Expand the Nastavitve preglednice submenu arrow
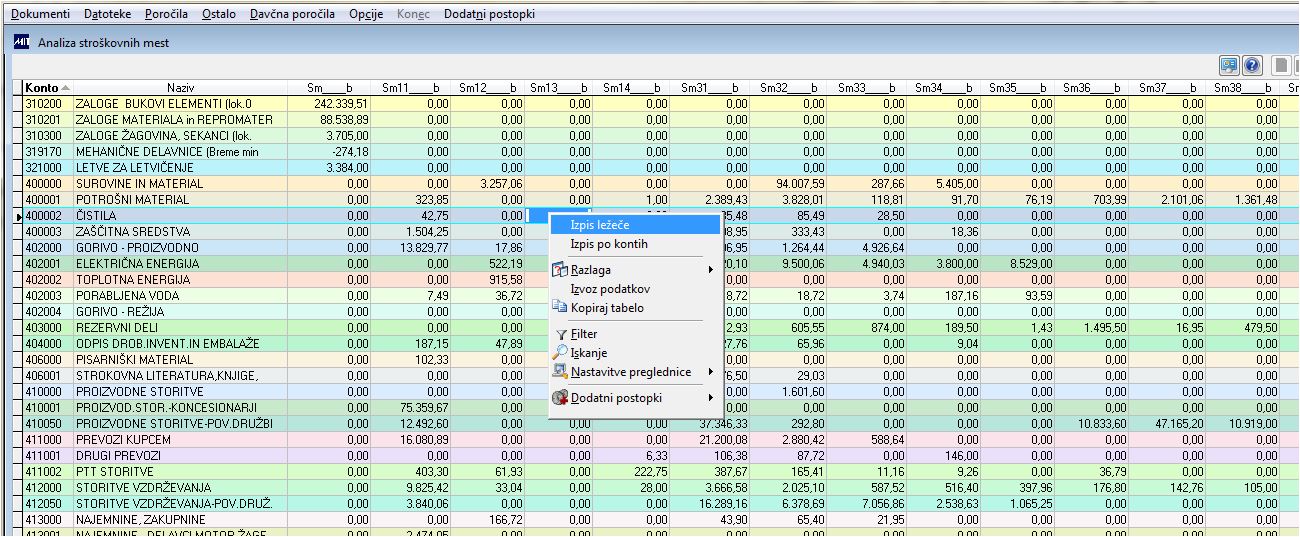 [x=711, y=372]
